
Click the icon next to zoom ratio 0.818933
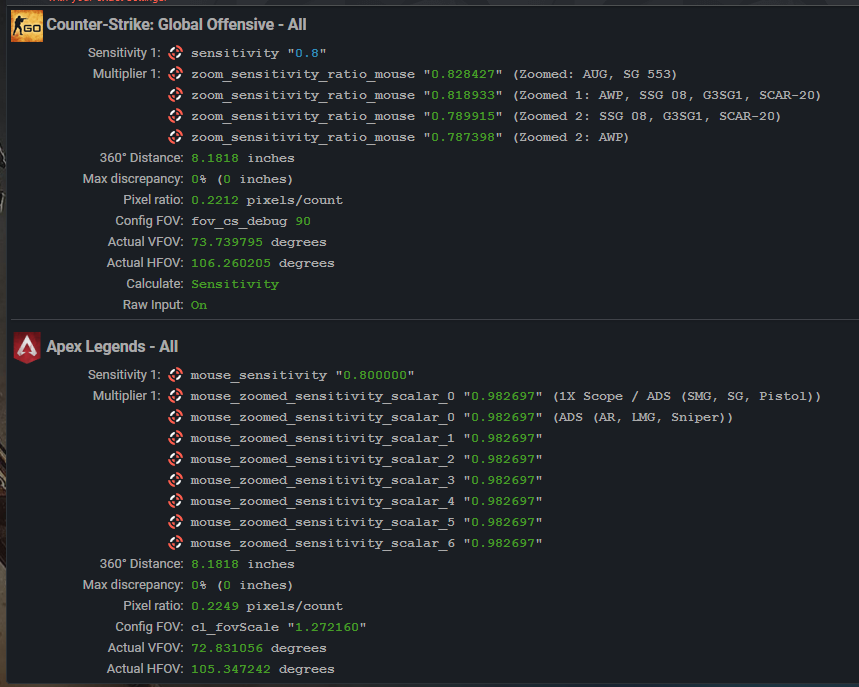pyautogui.click(x=175, y=95)
